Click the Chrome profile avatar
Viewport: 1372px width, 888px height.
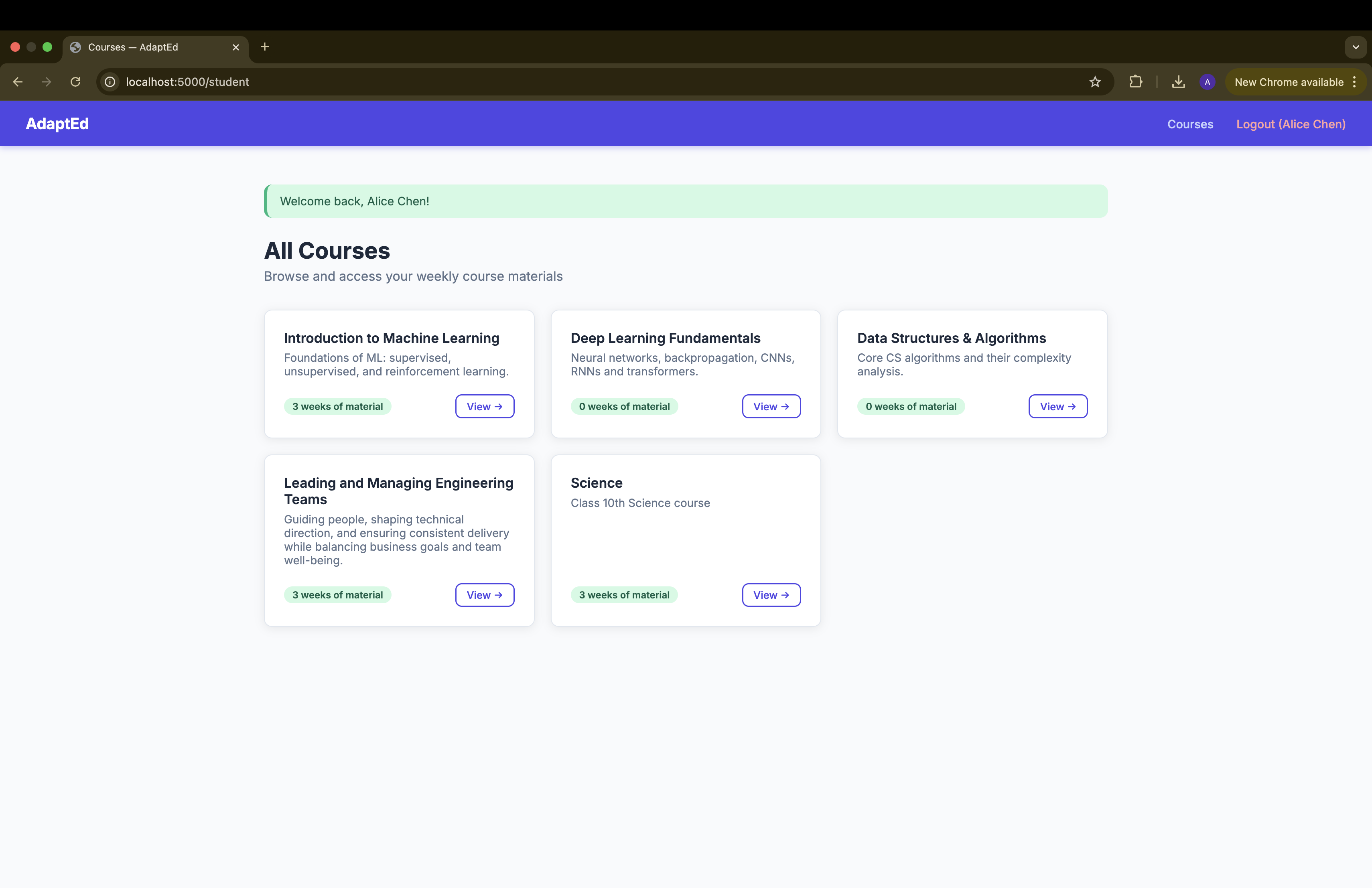click(x=1207, y=82)
